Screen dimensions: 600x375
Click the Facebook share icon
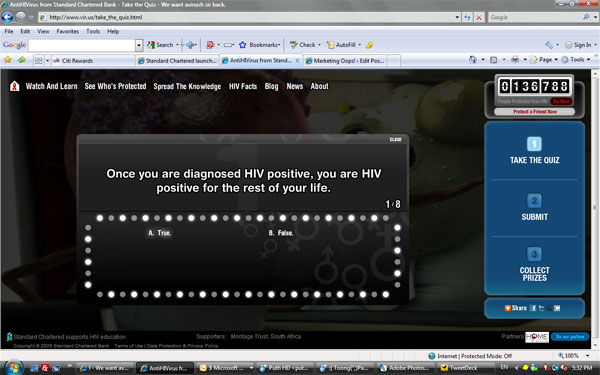(x=533, y=308)
